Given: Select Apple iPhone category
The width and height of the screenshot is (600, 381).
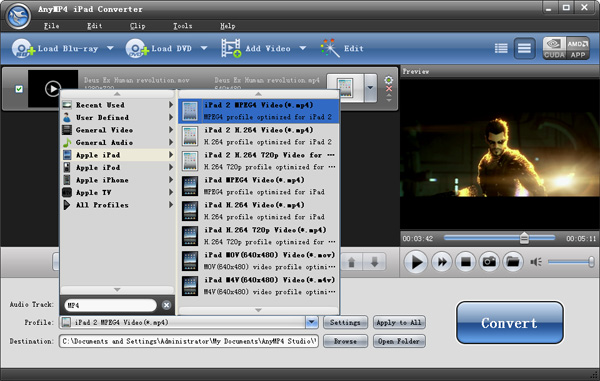Looking at the screenshot, I should [x=118, y=180].
